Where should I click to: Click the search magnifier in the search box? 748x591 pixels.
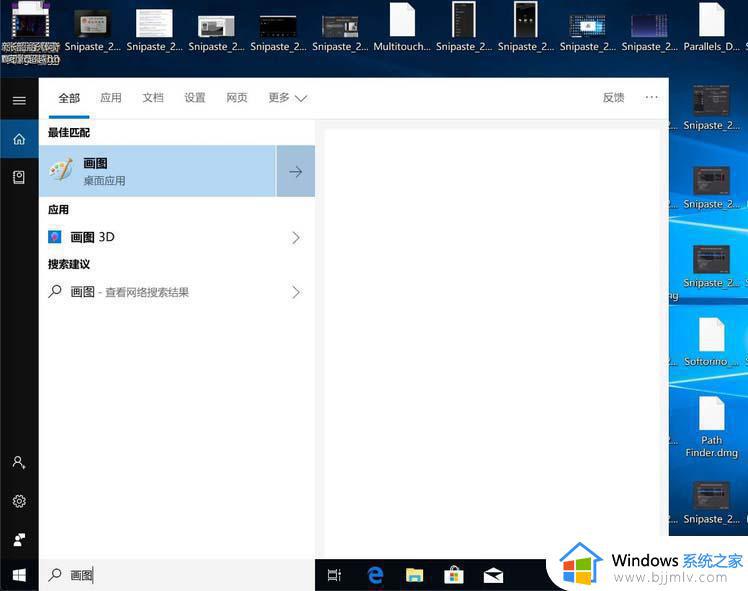55,575
